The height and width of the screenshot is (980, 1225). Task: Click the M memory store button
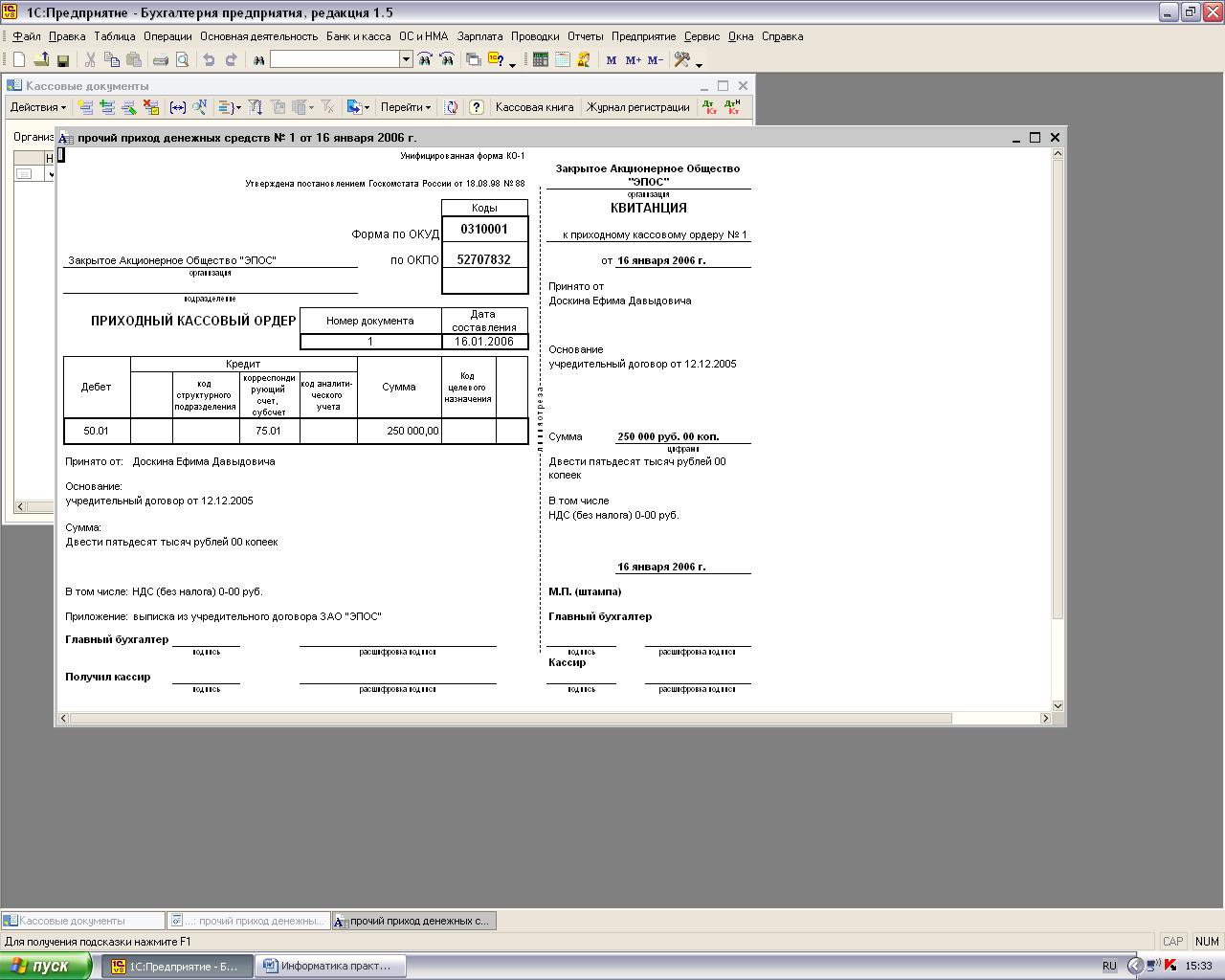click(612, 59)
